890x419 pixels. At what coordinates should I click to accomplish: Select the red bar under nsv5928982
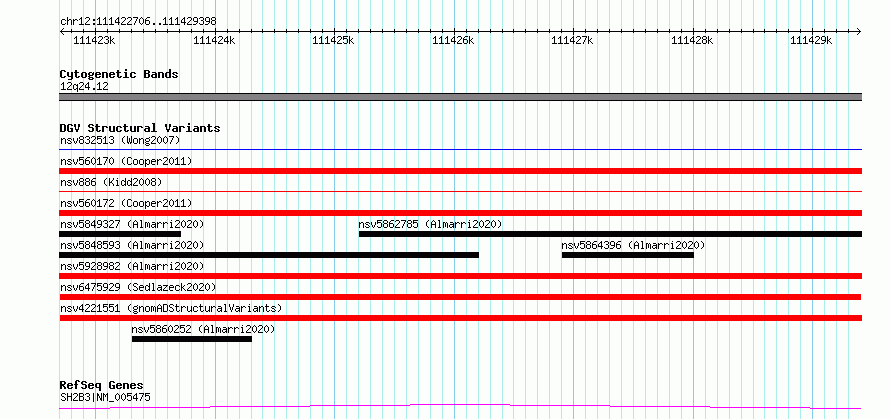click(x=461, y=276)
